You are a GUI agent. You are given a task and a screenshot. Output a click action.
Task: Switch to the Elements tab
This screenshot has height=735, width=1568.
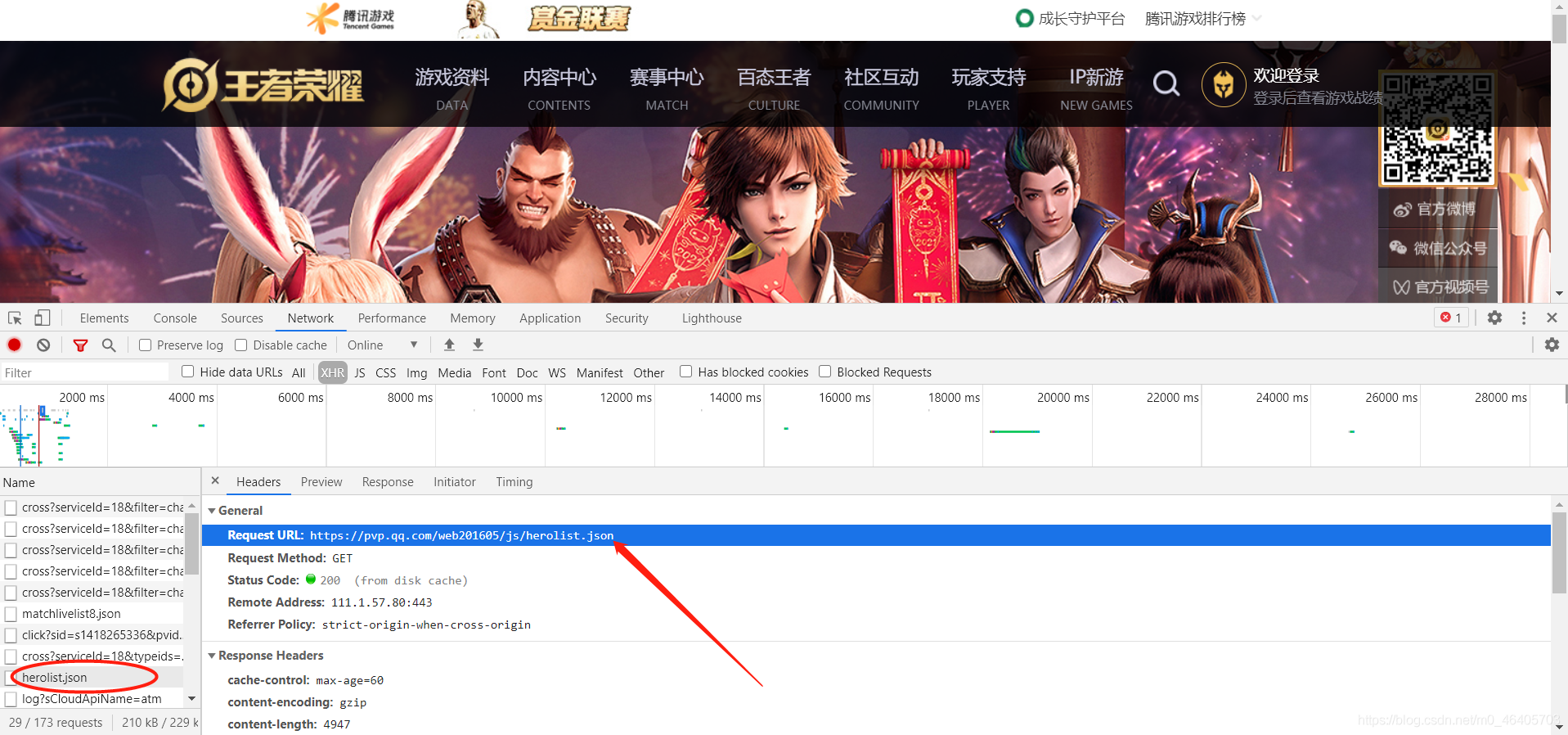click(104, 318)
